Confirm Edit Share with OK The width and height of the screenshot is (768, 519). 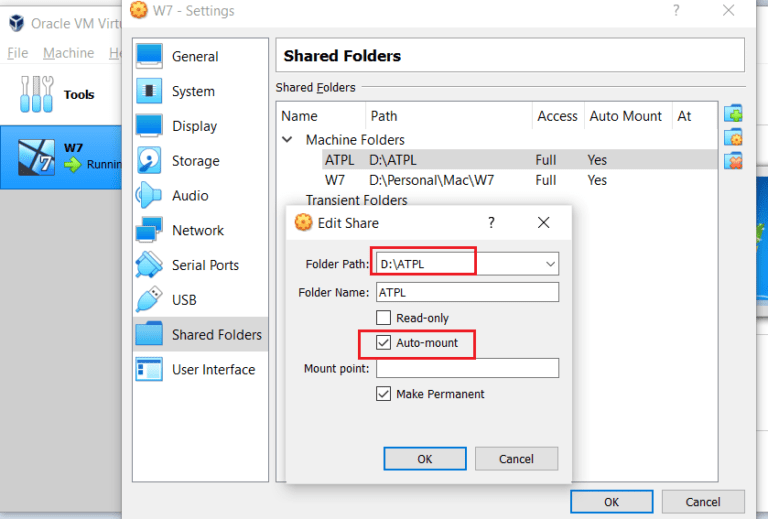tap(425, 459)
